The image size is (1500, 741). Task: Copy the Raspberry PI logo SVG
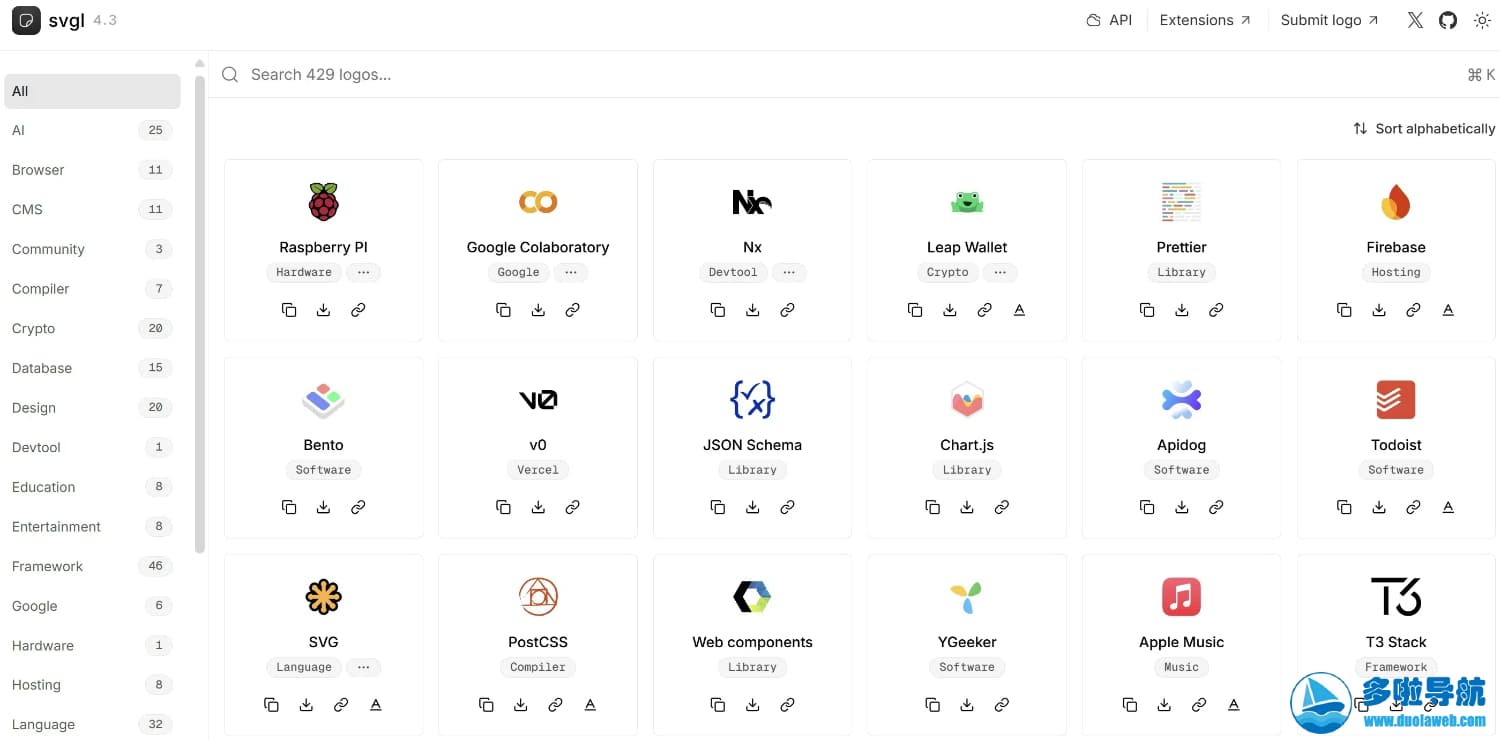tap(289, 310)
